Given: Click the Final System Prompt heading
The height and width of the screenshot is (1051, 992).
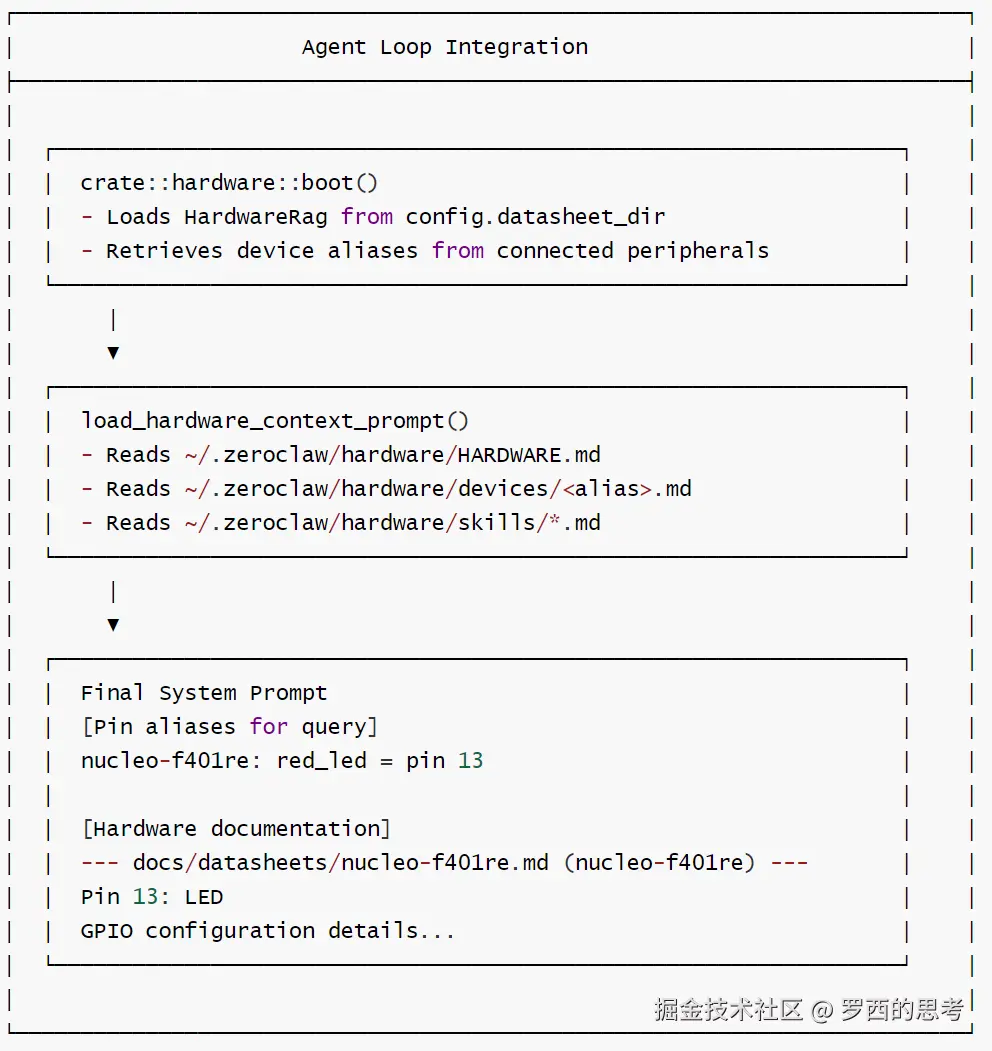Looking at the screenshot, I should 204,693.
